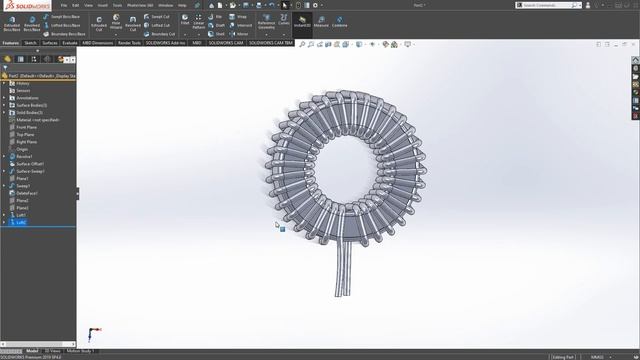Click the Save icon in quick access toolbar
Image resolution: width=640 pixels, height=360 pixels.
click(246, 5)
